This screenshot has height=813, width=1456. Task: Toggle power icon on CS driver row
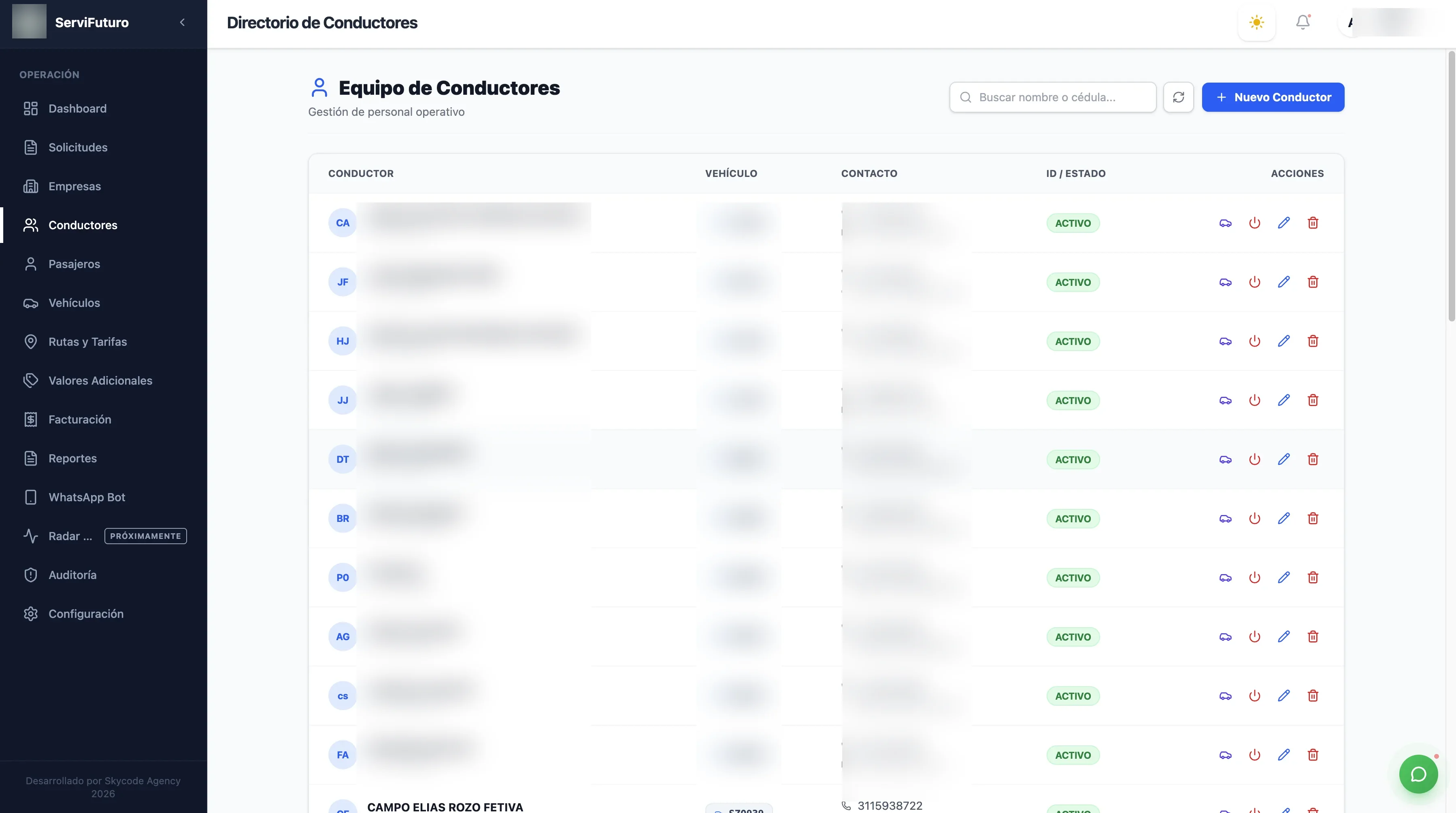1255,696
